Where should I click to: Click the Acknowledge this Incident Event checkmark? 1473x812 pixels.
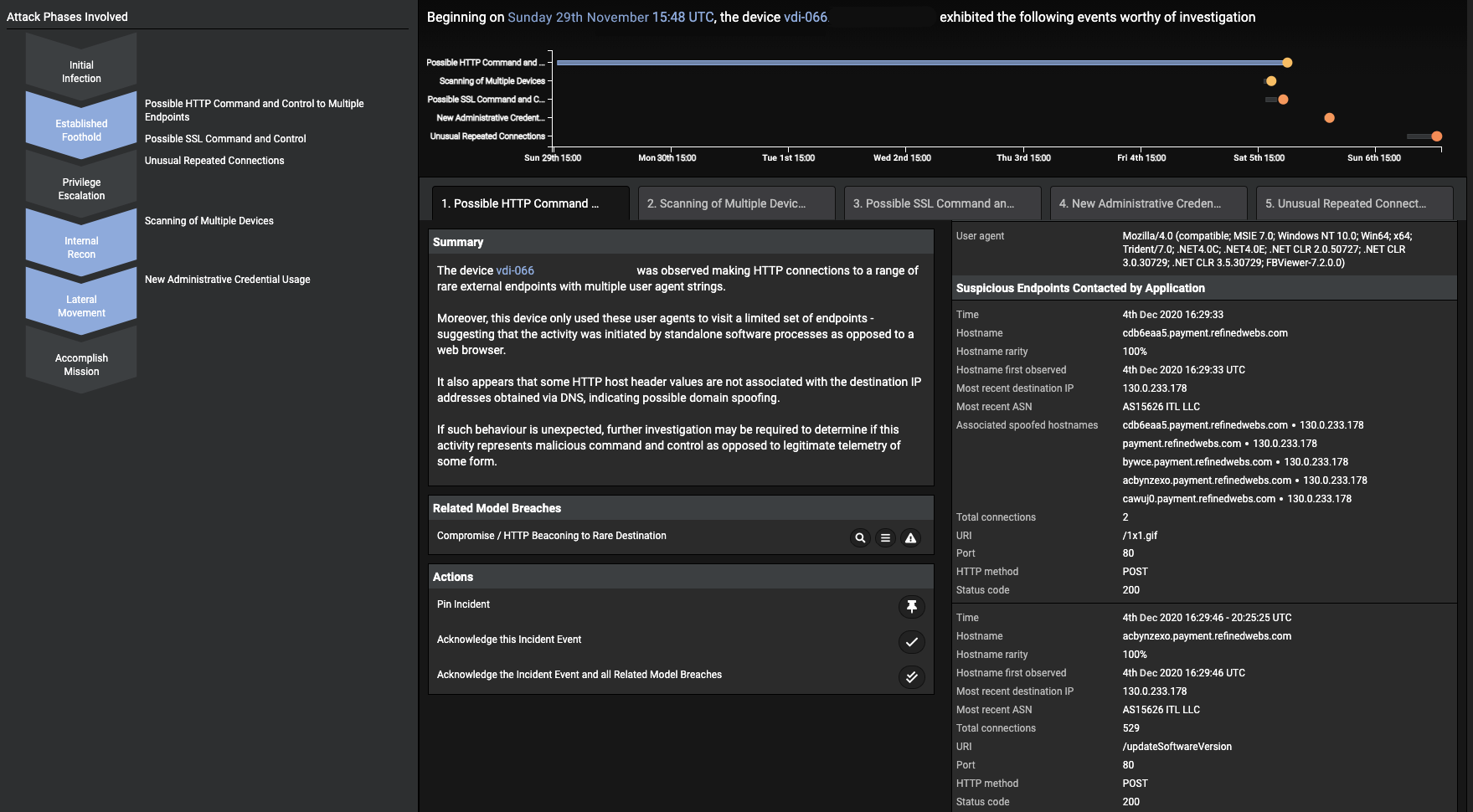point(912,642)
